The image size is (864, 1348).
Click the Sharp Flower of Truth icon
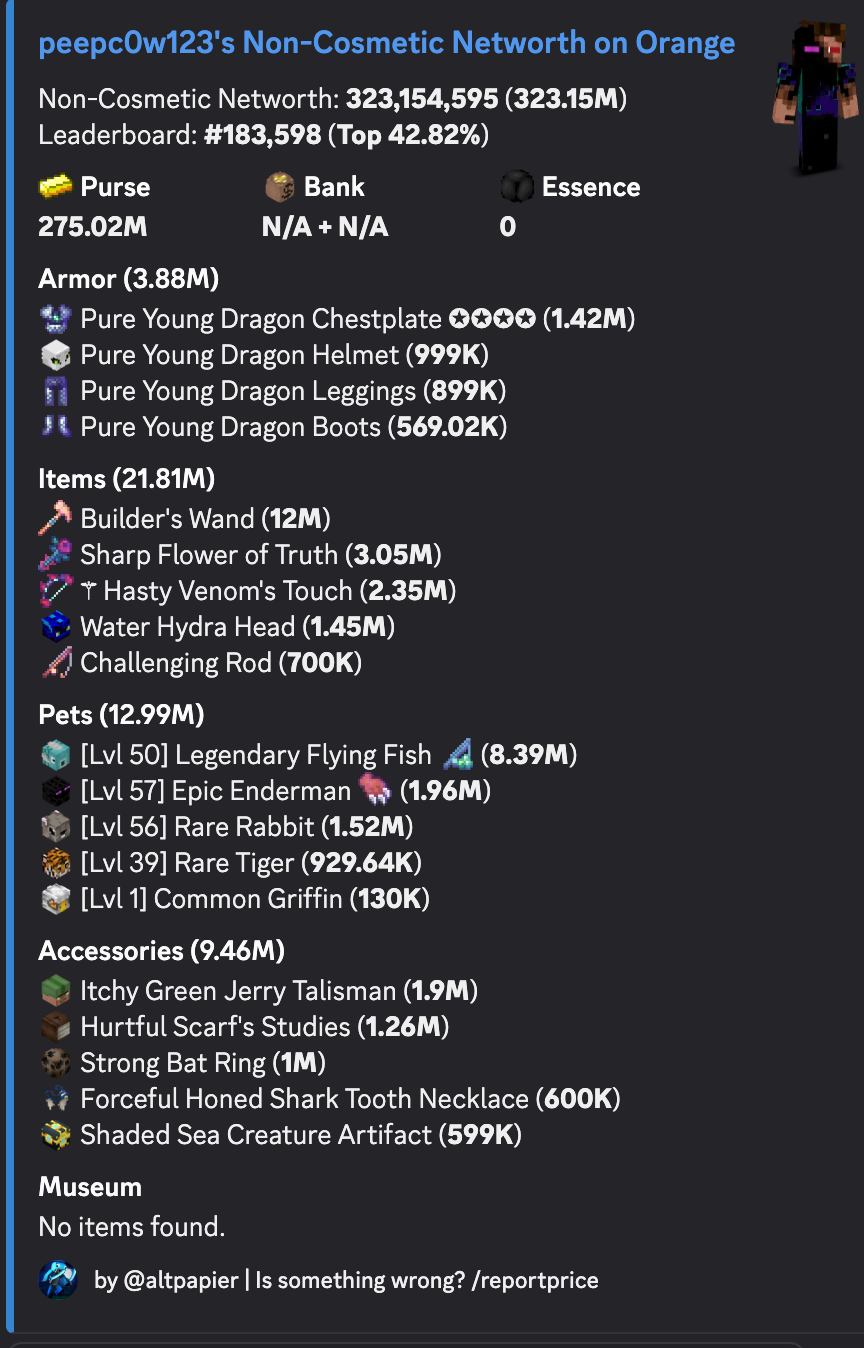point(55,555)
